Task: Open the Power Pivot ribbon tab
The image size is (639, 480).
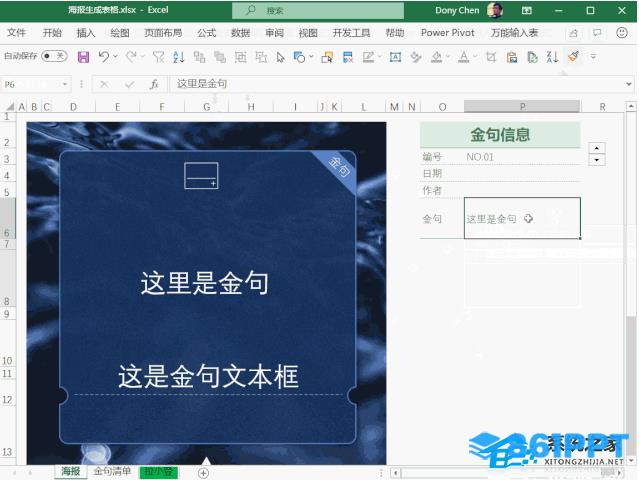Action: [x=447, y=33]
